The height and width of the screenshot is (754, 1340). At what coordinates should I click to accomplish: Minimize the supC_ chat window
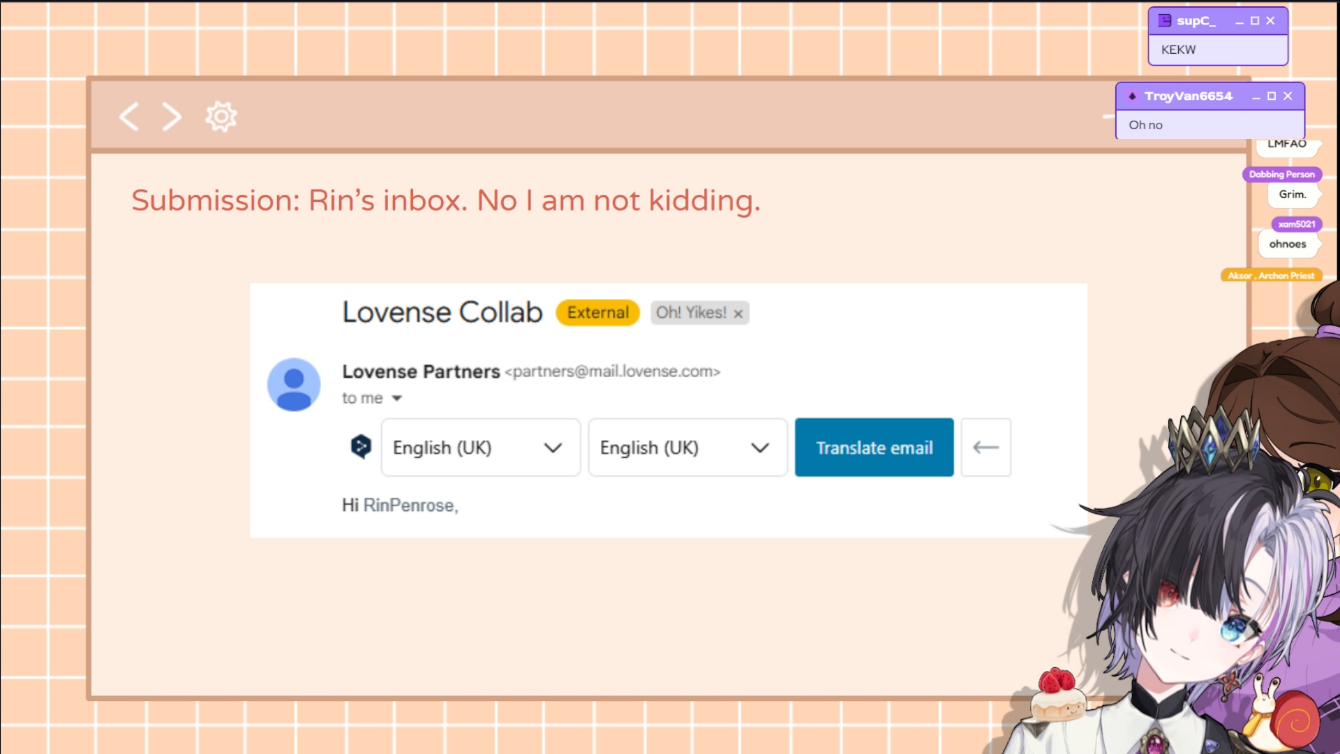1240,21
